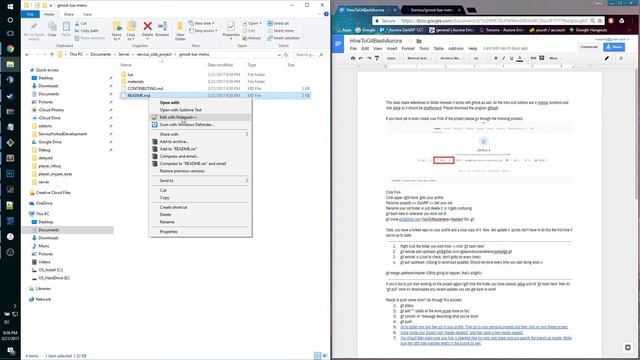Click the Google Docs print icon

point(353,58)
